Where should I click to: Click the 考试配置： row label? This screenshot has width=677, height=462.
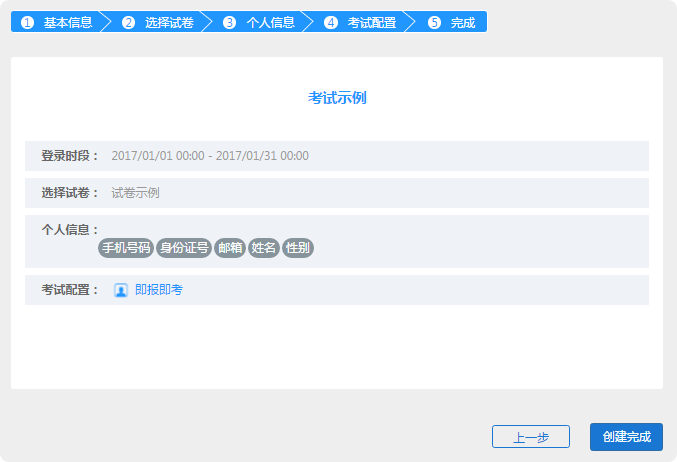(70, 290)
